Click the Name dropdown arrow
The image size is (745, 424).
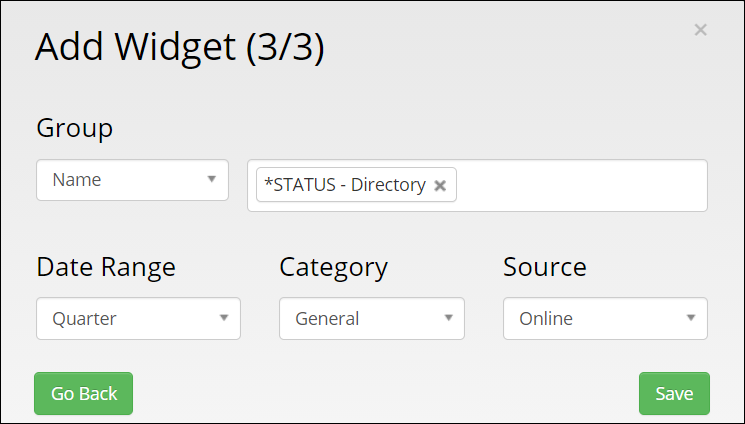pyautogui.click(x=211, y=180)
